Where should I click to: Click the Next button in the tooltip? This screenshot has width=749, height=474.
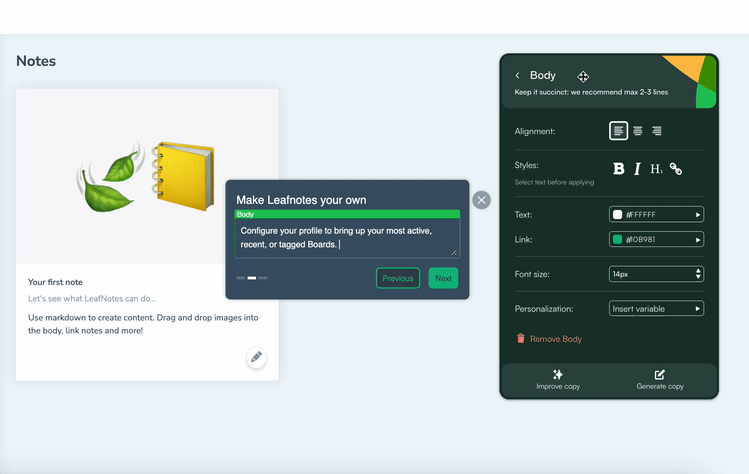coord(443,278)
